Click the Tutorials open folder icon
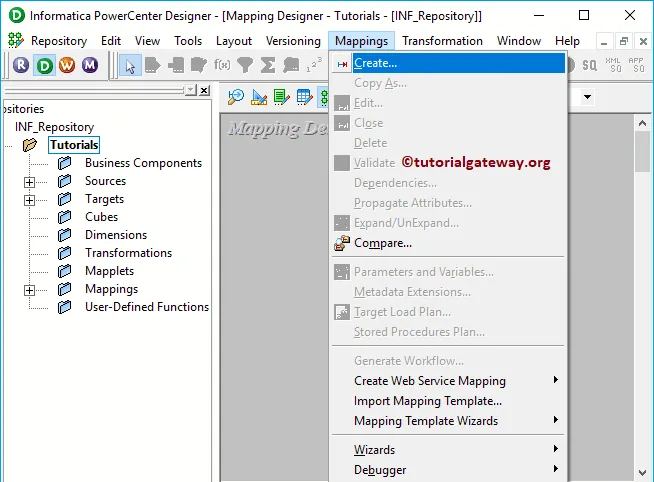This screenshot has height=482, width=654. (30, 145)
